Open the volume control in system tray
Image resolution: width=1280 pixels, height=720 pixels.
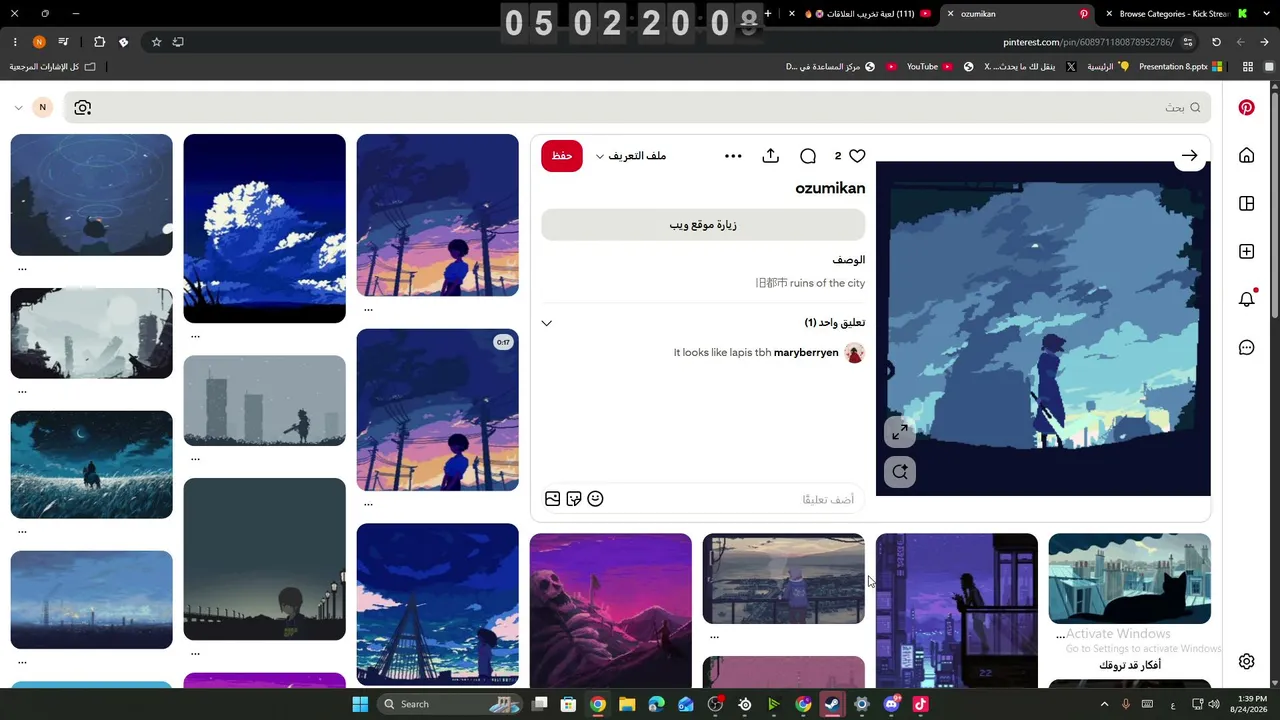coord(1215,704)
